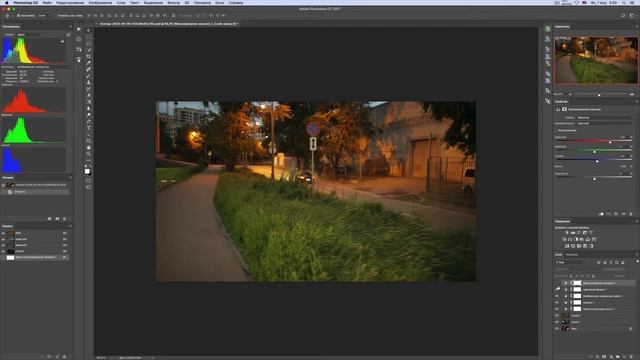The image size is (640, 360).
Task: Select the Lasso tool
Action: click(x=89, y=43)
